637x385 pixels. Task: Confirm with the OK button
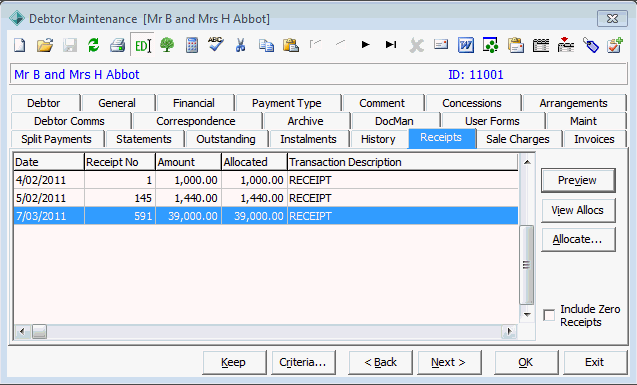click(526, 362)
